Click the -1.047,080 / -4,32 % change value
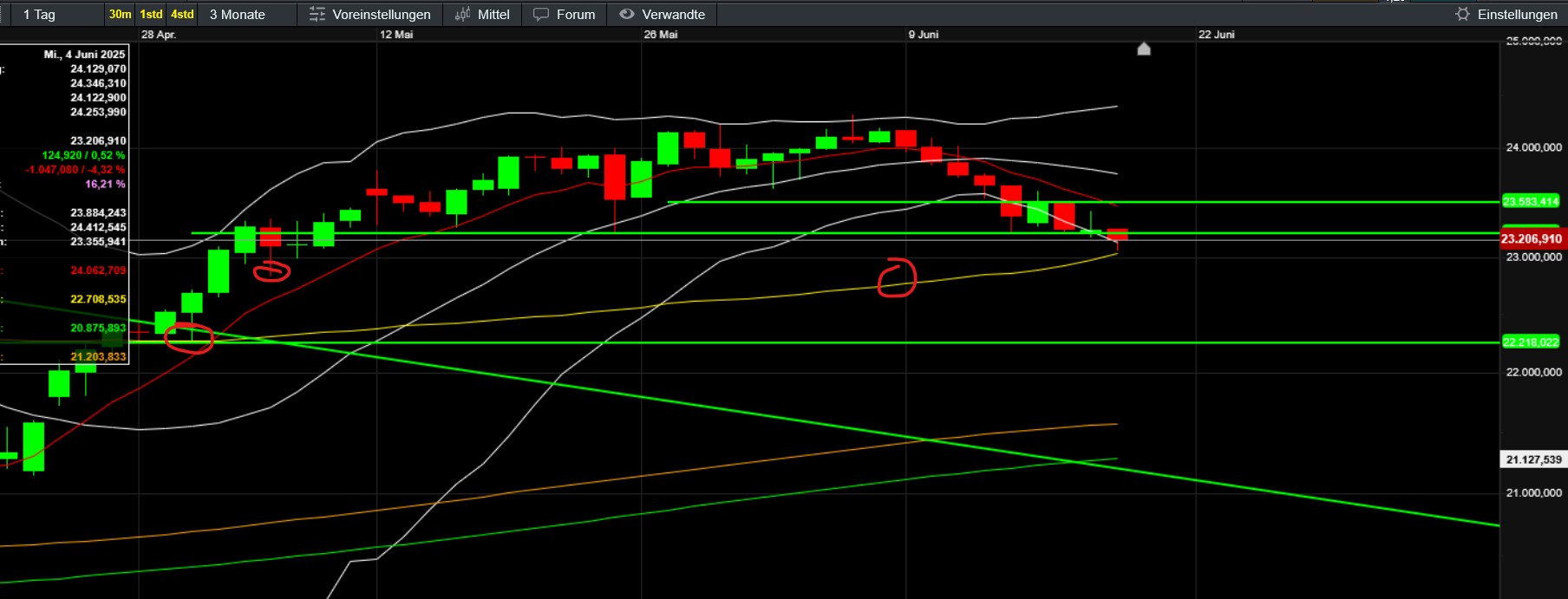The image size is (1568, 599). pos(75,170)
